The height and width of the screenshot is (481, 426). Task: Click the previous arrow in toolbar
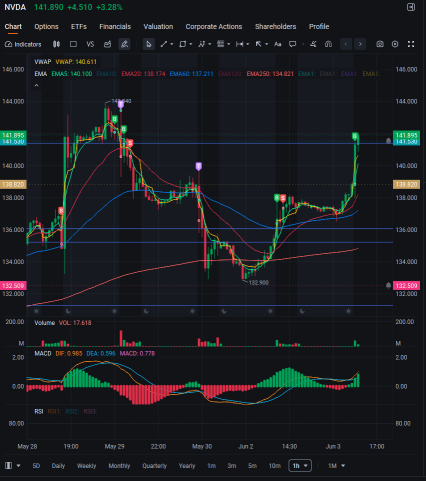click(x=346, y=44)
